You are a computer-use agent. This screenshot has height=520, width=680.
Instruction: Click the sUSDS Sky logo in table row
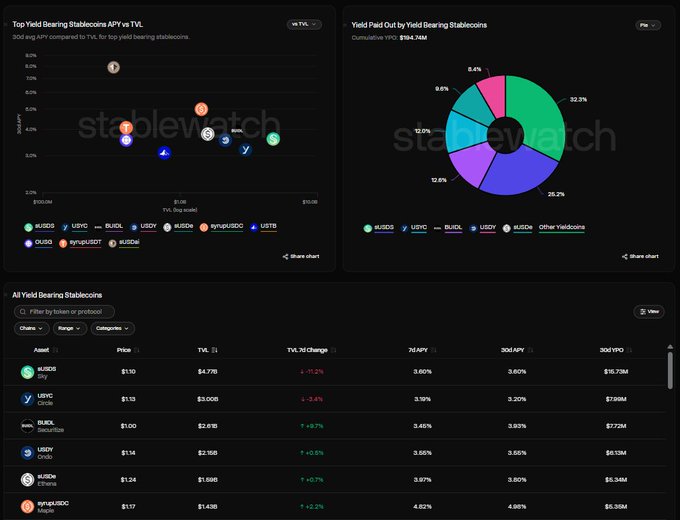(27, 372)
